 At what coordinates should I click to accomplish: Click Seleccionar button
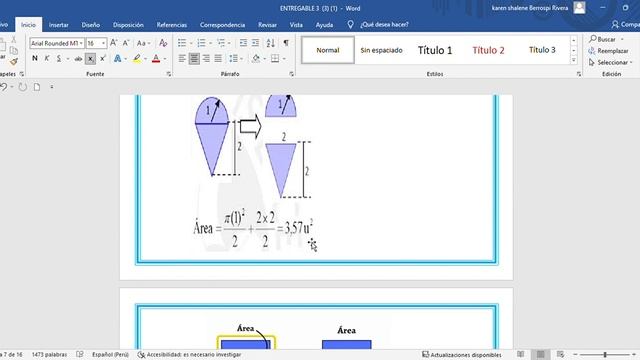click(611, 62)
